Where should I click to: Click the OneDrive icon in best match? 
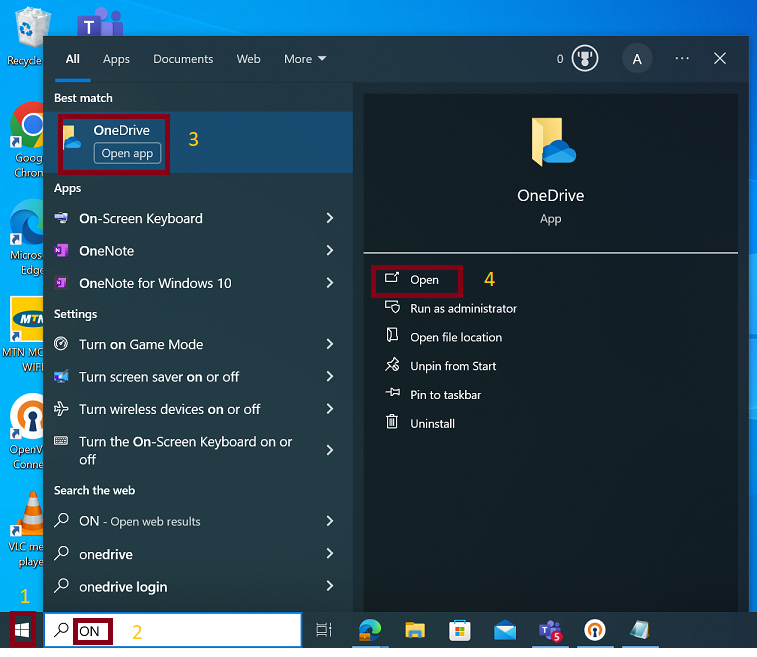(71, 138)
